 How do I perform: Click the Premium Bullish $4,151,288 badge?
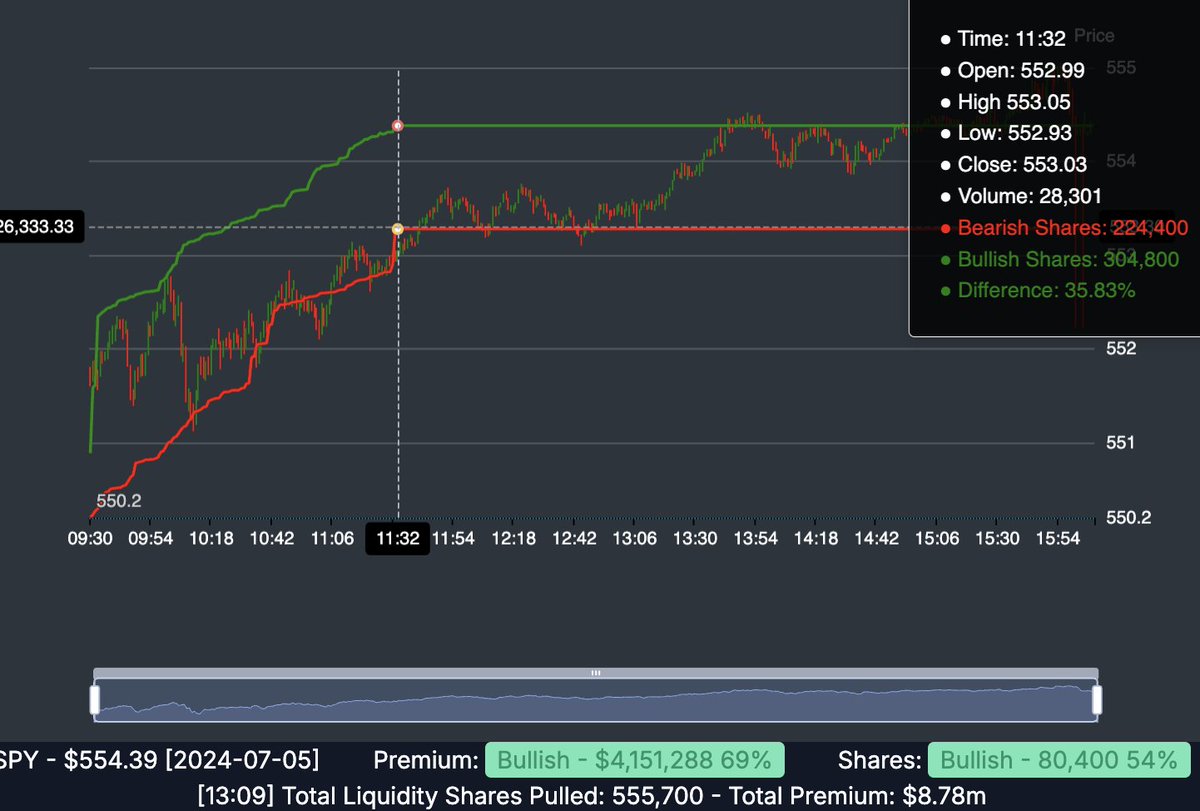632,760
